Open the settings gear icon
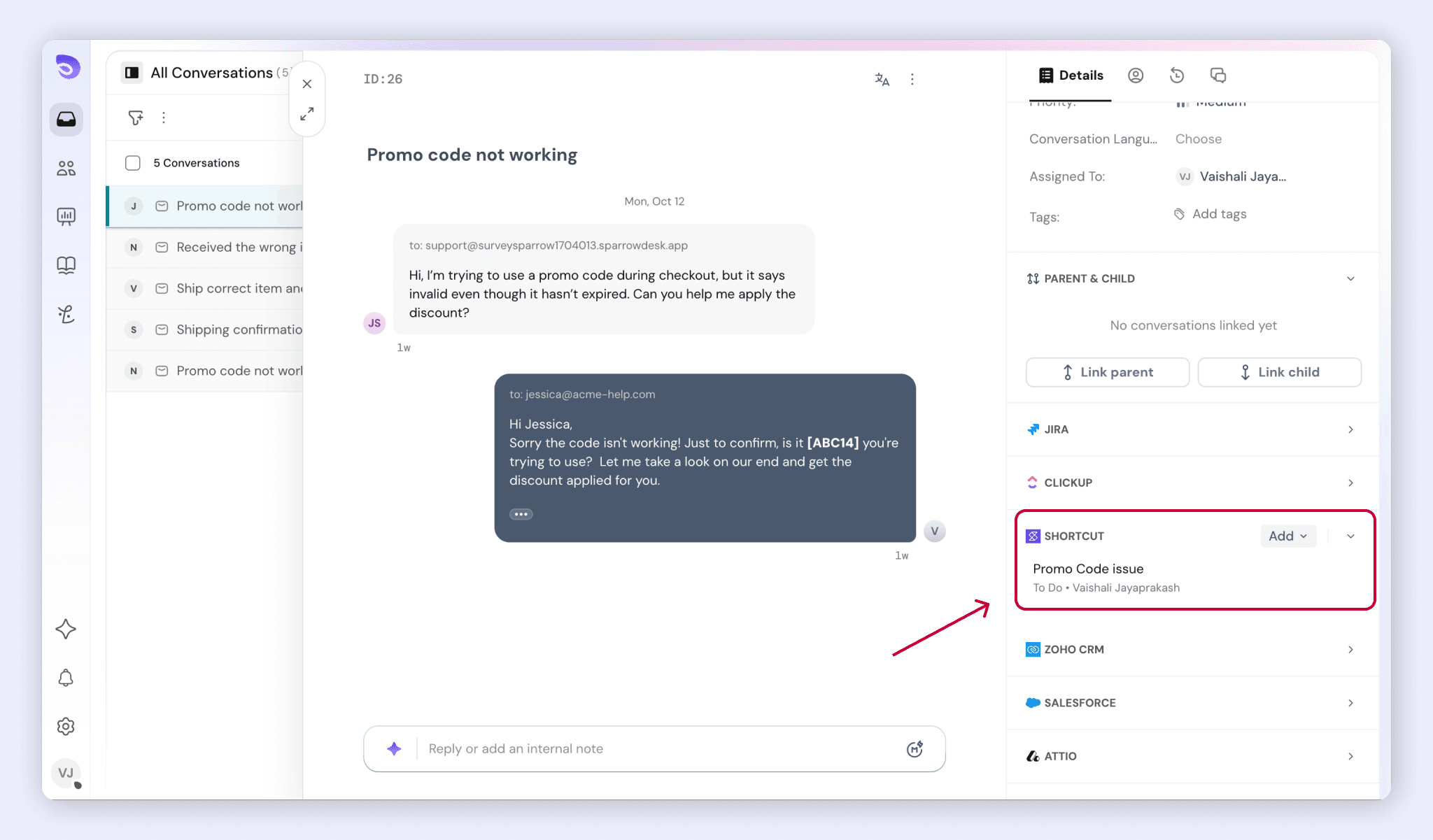Viewport: 1433px width, 840px height. click(x=66, y=727)
